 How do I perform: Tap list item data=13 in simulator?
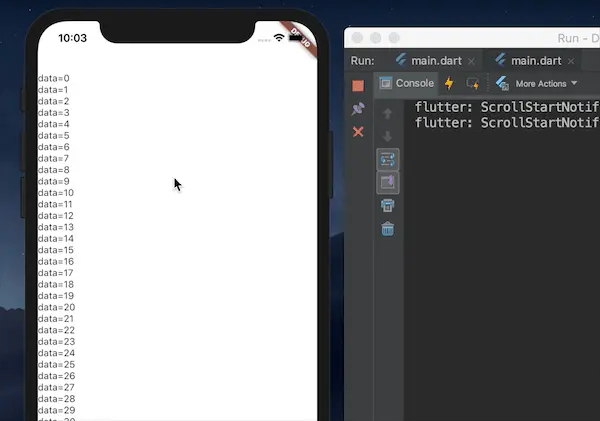(56, 227)
